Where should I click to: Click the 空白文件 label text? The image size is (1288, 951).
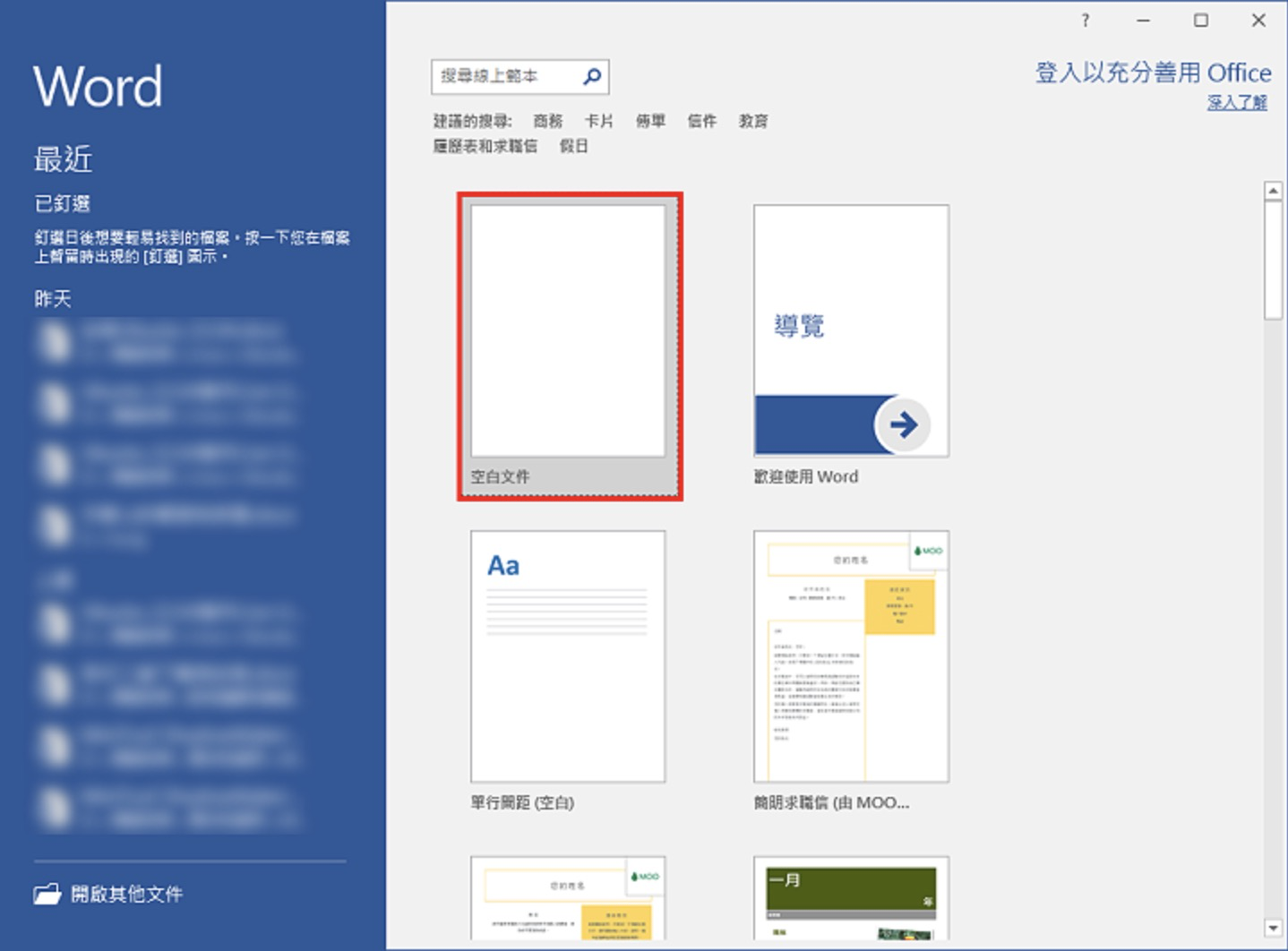[500, 476]
